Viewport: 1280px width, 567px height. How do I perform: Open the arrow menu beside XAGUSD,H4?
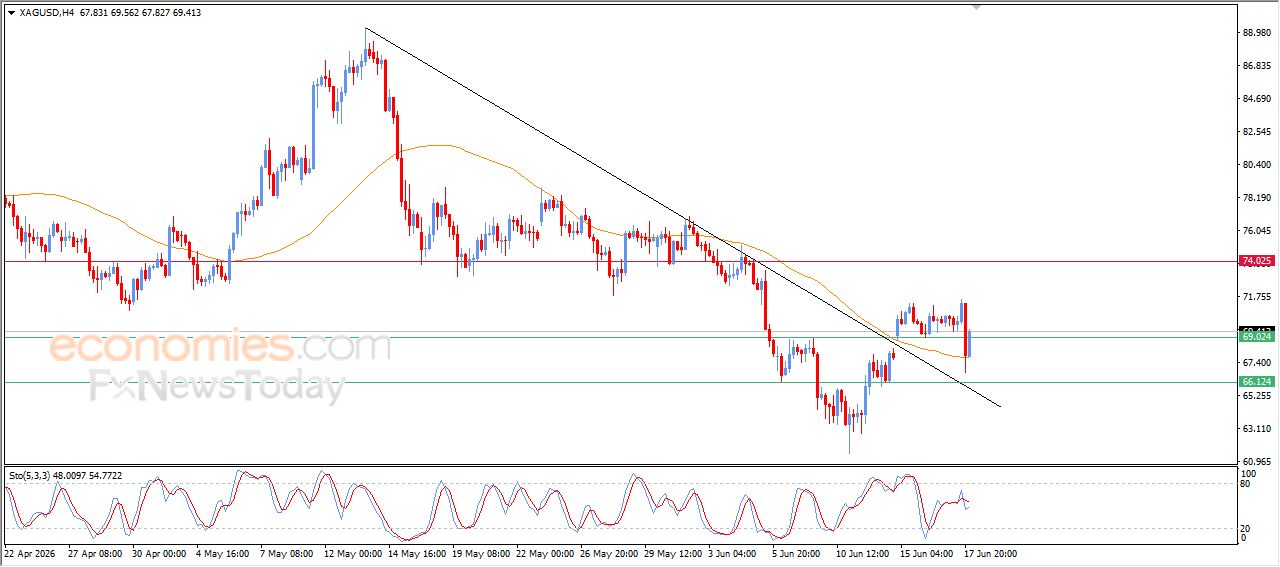tap(11, 13)
